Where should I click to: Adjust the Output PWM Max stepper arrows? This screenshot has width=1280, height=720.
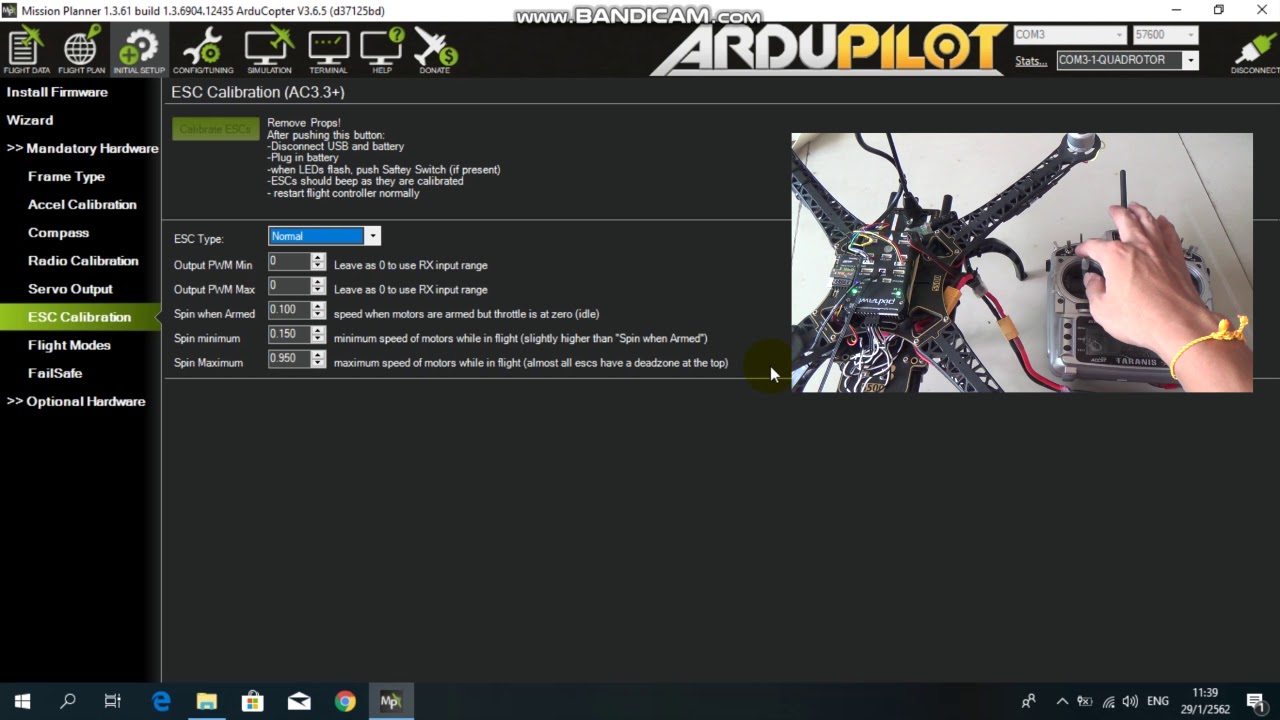click(318, 286)
